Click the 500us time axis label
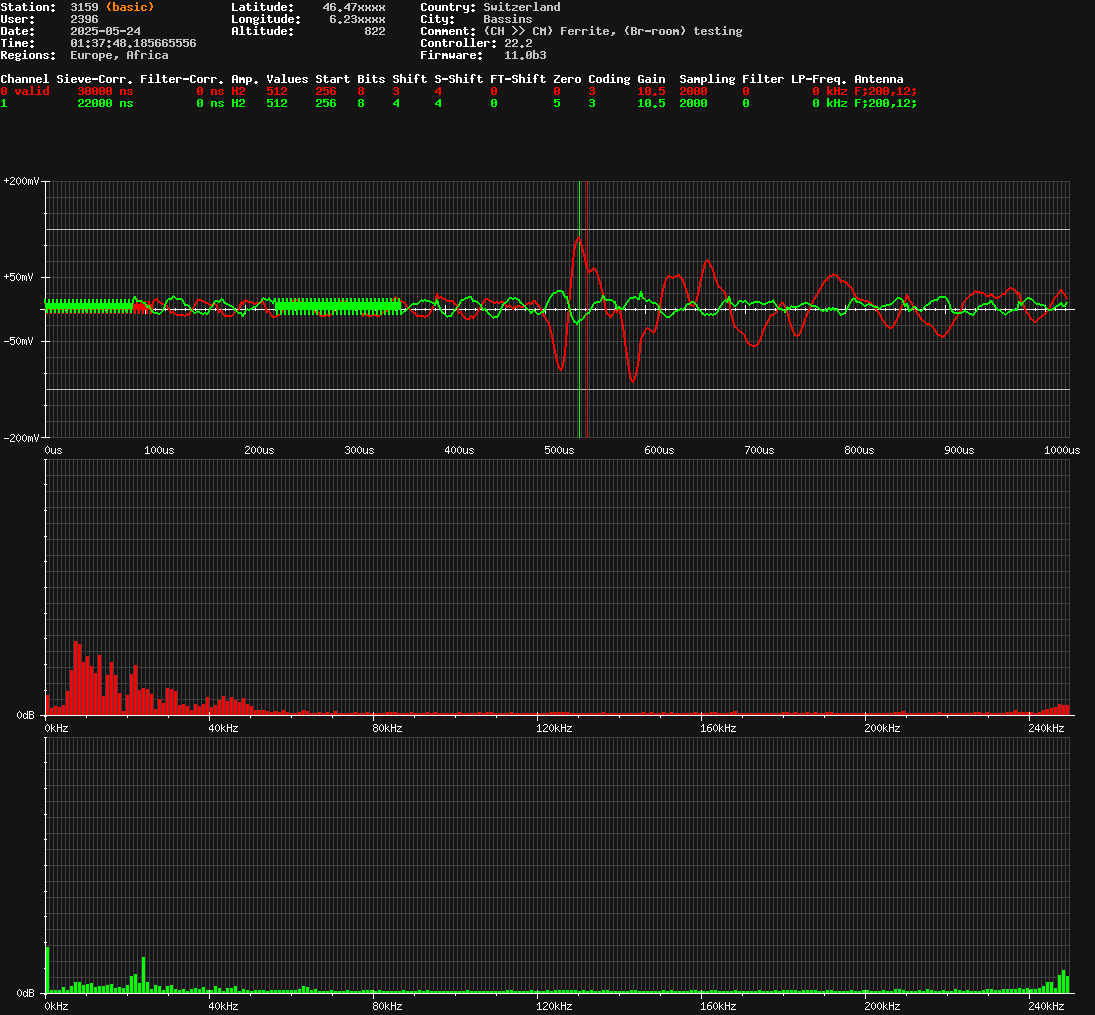Screen dimensions: 1095x1015 coord(559,451)
